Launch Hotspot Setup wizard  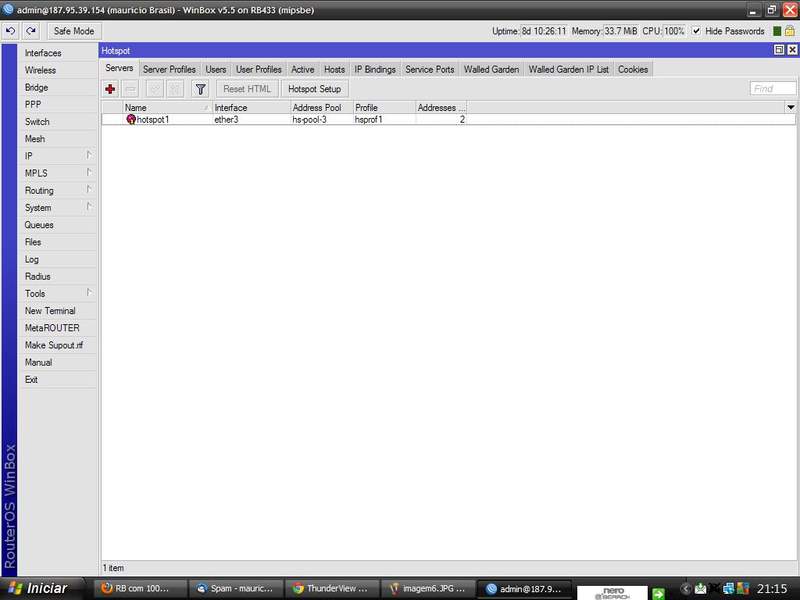pos(314,89)
